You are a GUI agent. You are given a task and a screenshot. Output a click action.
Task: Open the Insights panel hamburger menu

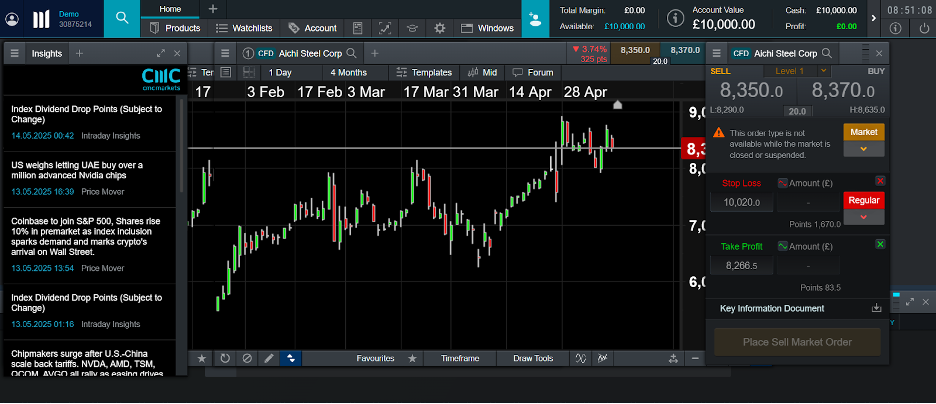pos(15,53)
